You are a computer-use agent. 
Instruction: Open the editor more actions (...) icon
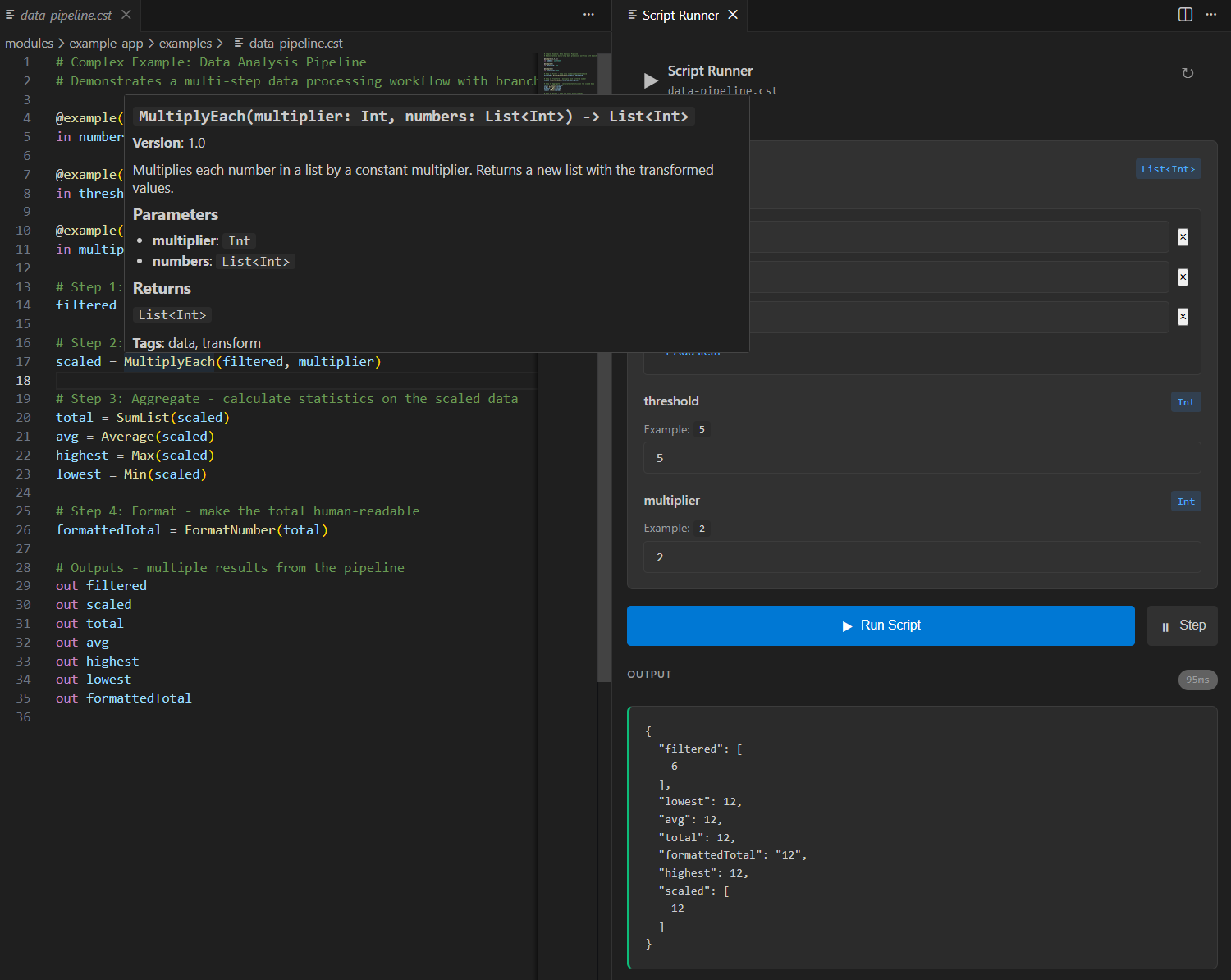[588, 15]
